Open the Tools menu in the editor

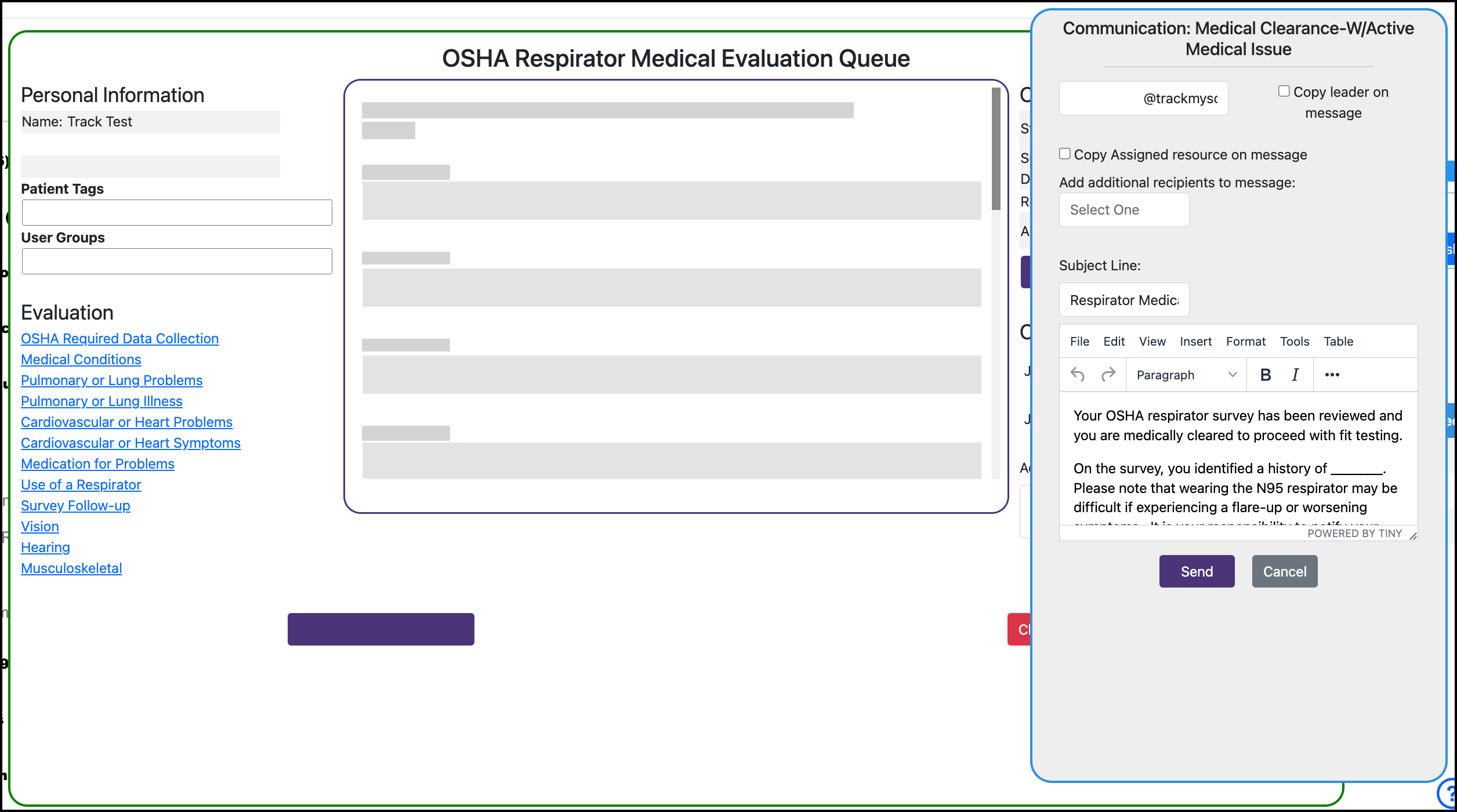pos(1295,341)
